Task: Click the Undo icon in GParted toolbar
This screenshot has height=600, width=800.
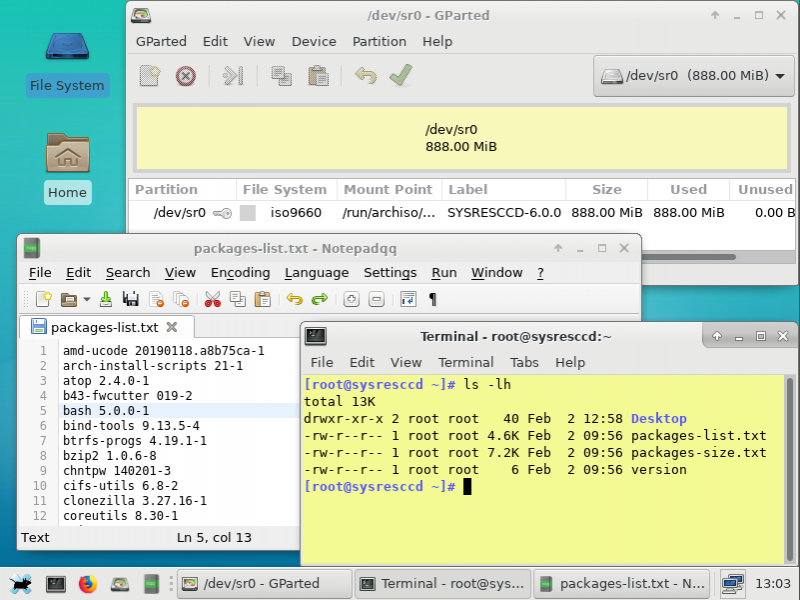Action: [x=367, y=76]
